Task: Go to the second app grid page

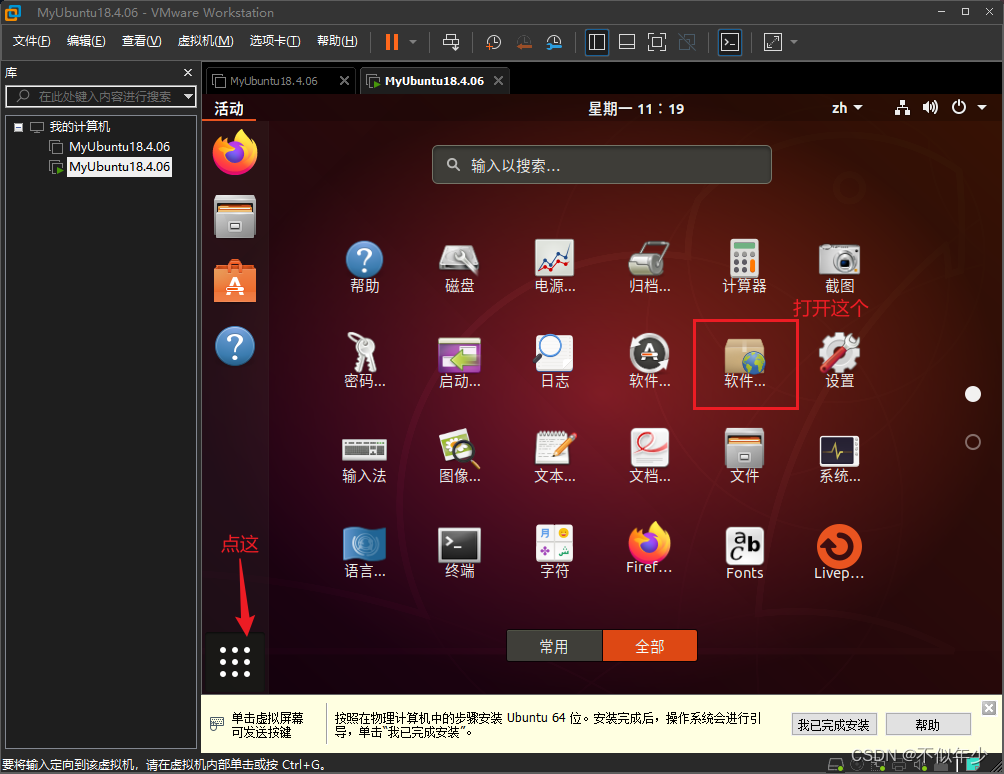Action: (x=973, y=442)
